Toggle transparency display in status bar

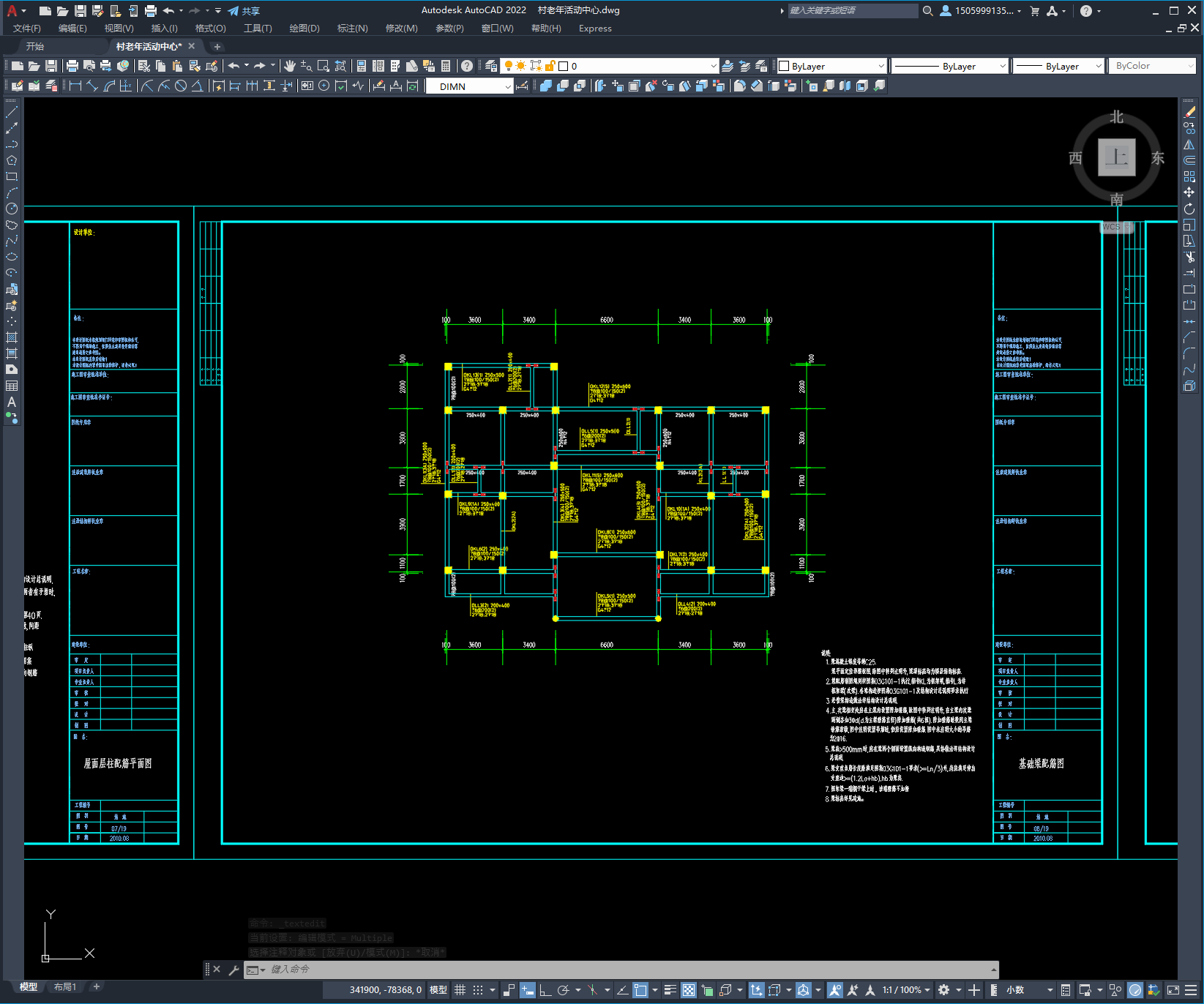689,989
